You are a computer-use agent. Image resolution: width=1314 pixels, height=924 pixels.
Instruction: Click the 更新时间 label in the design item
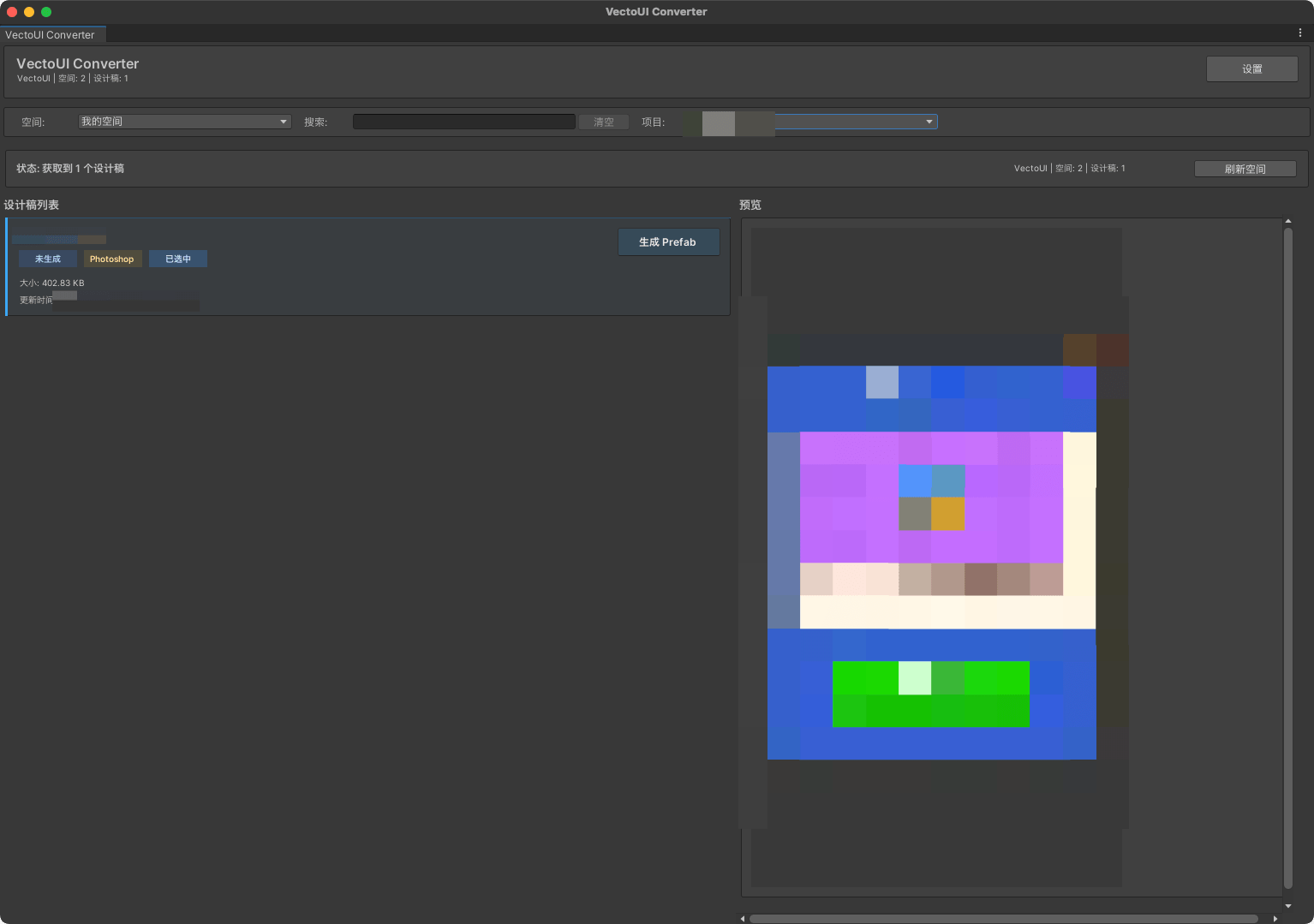point(36,300)
